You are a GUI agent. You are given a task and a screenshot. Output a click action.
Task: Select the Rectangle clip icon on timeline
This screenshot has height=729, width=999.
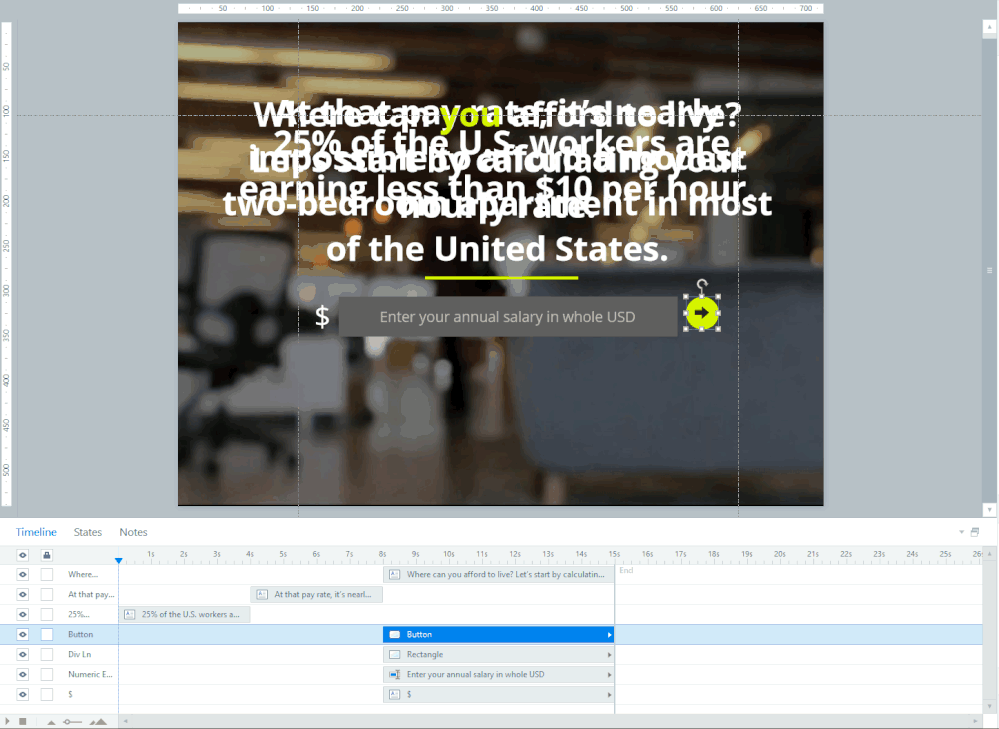pos(394,655)
